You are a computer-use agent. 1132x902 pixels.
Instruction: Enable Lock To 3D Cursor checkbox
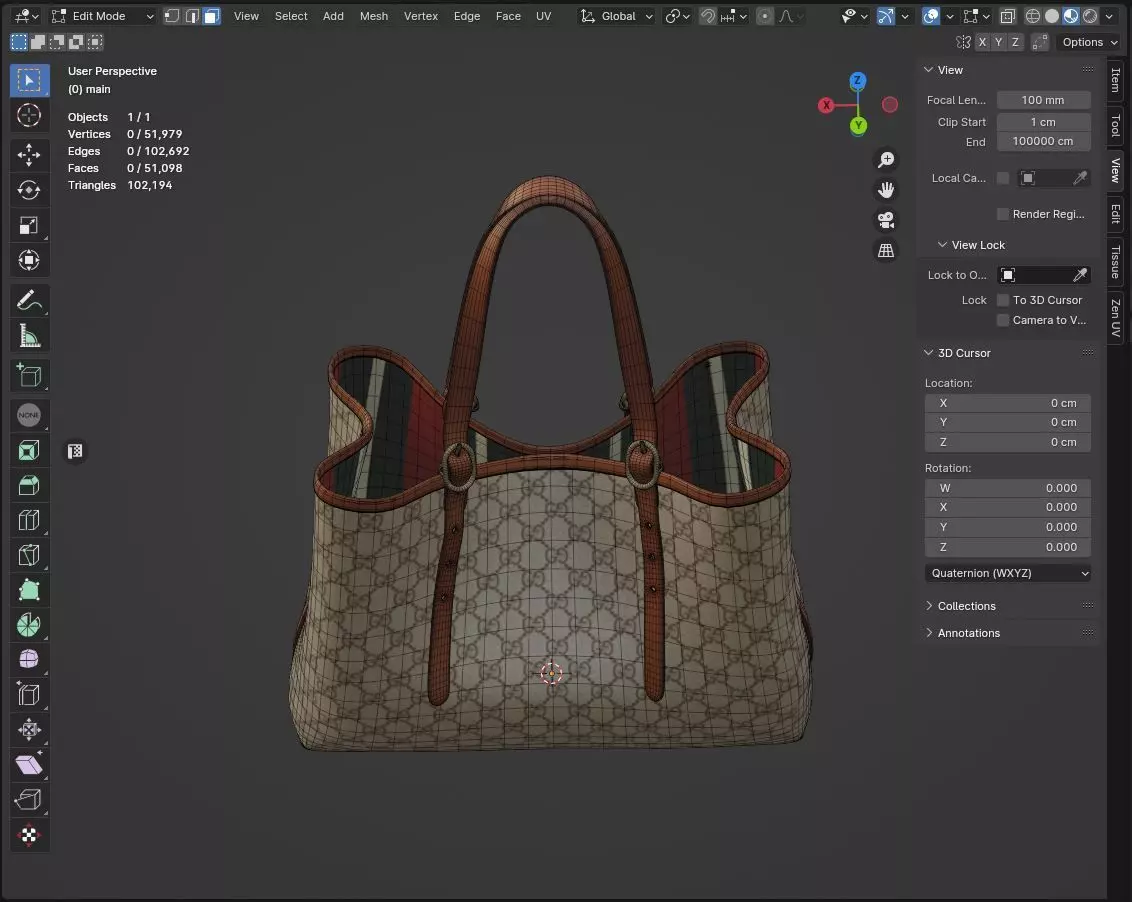(x=1003, y=300)
